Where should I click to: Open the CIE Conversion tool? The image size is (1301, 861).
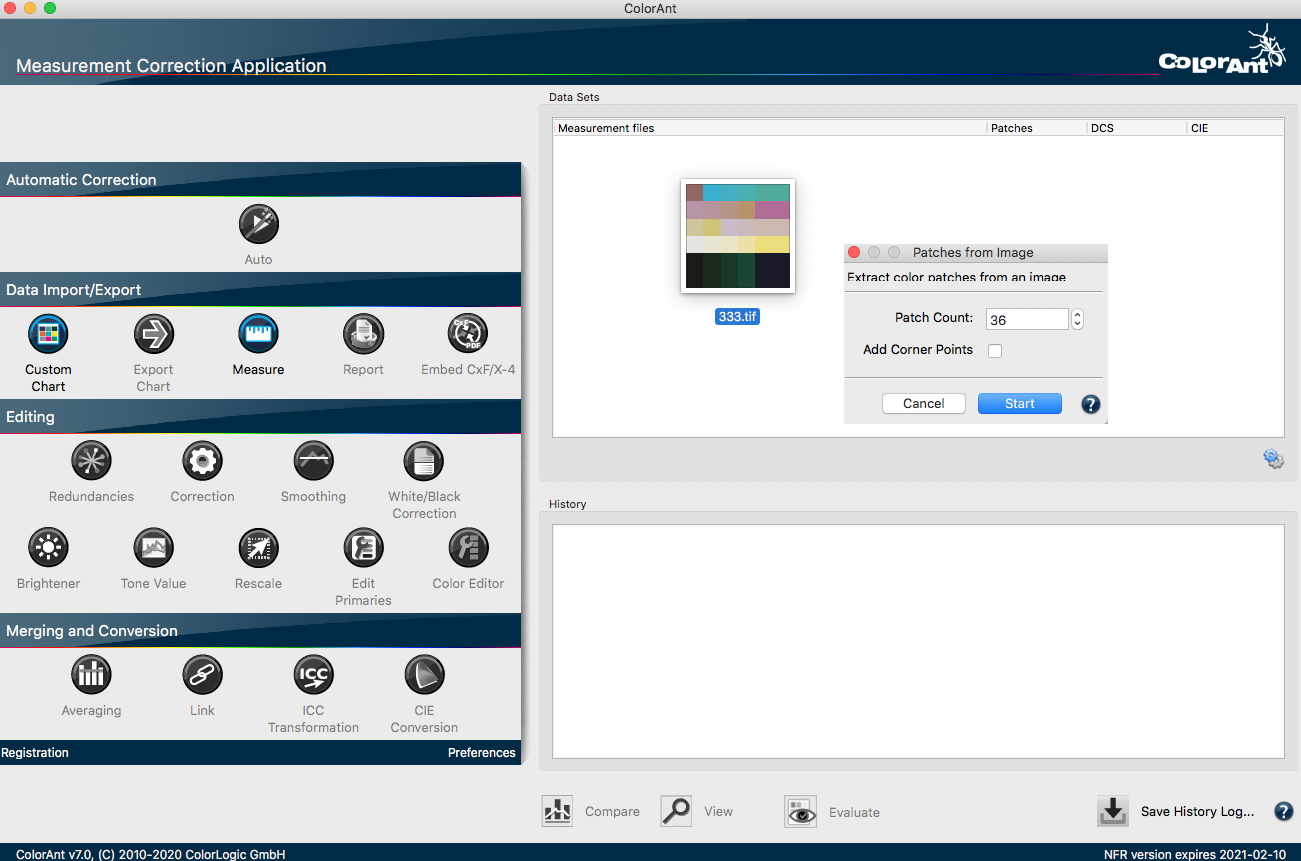coord(424,675)
